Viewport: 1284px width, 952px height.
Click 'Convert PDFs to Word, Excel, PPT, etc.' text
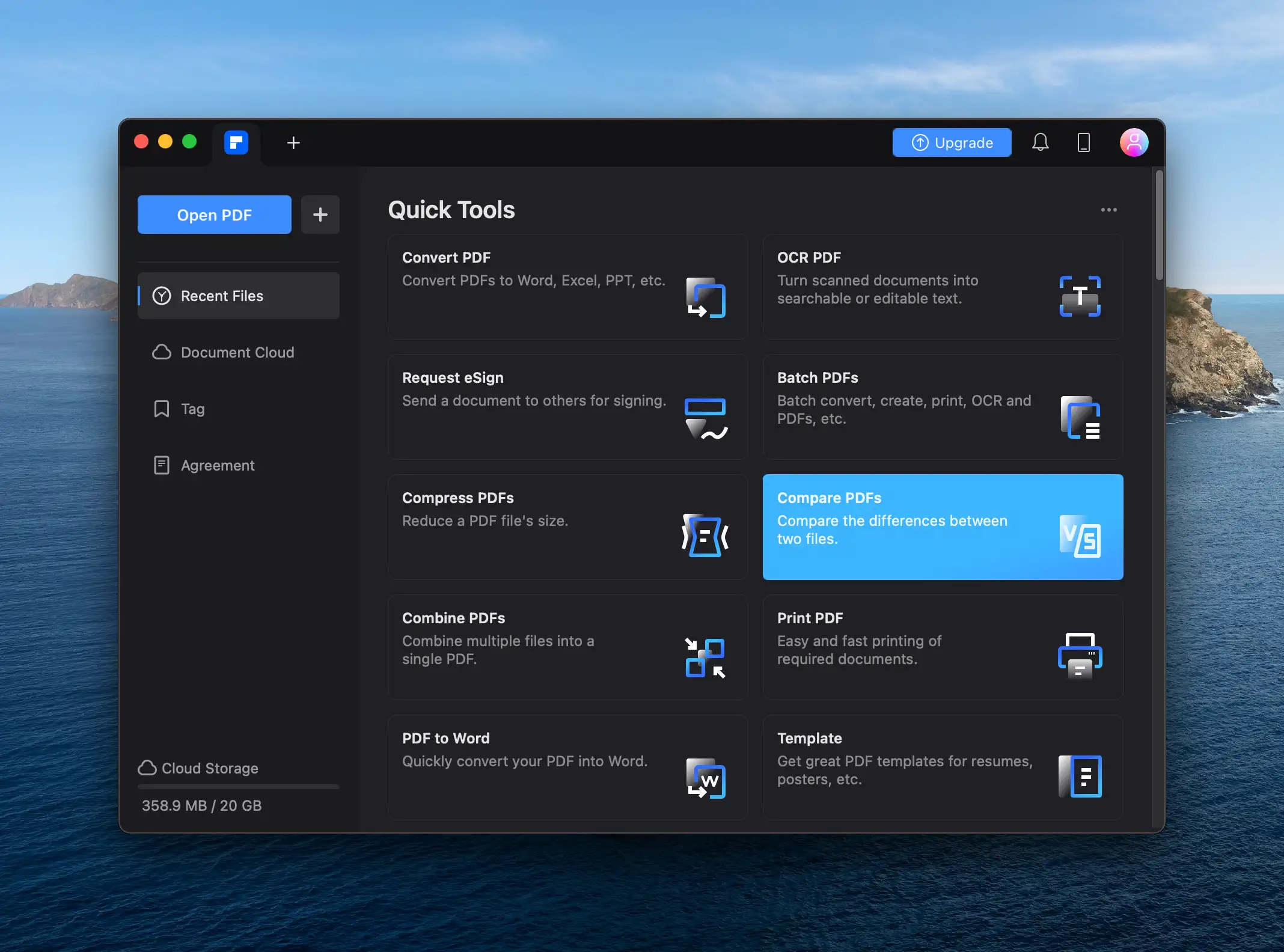click(x=534, y=281)
